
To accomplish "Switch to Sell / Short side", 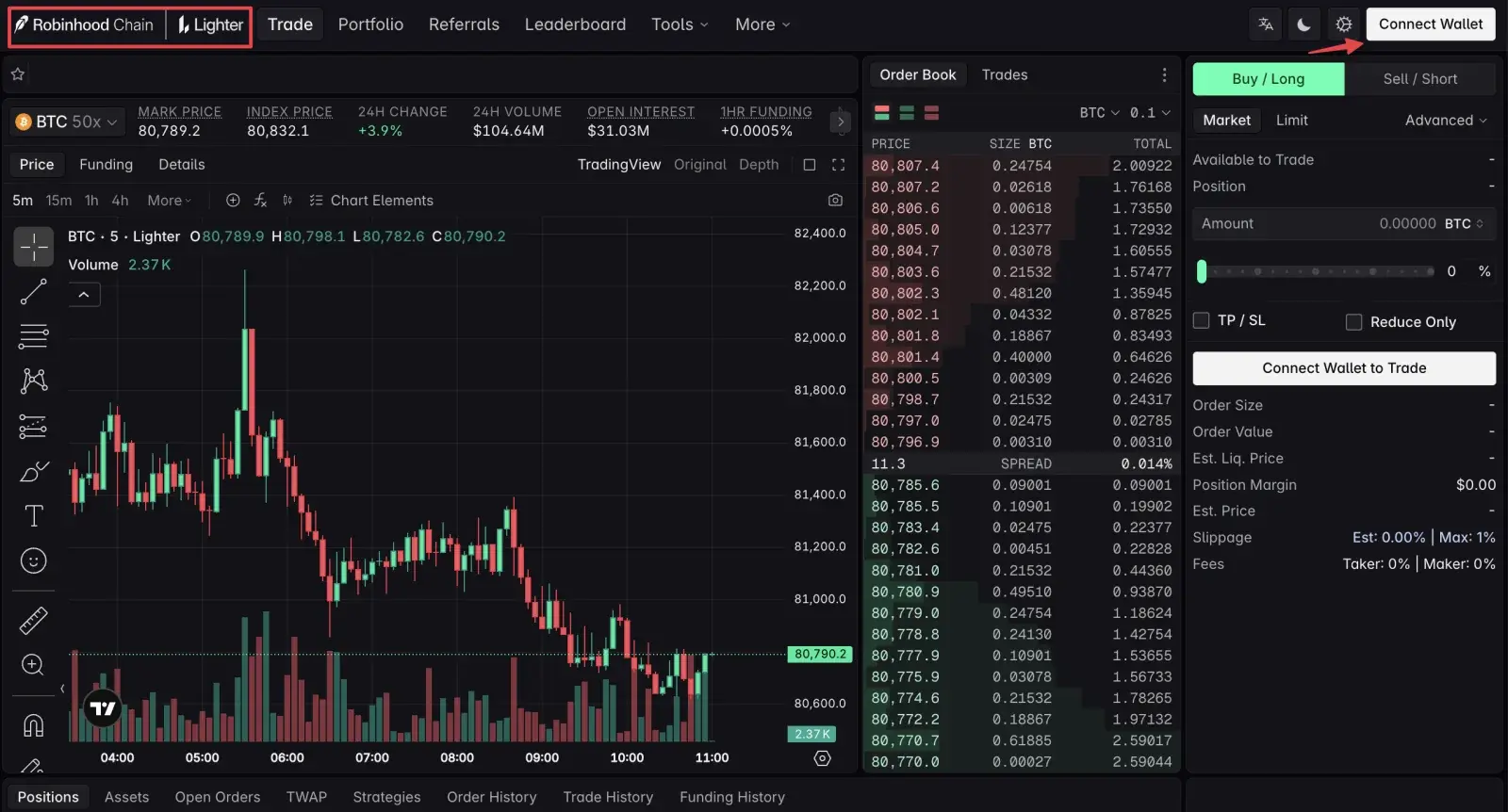I will click(1420, 79).
